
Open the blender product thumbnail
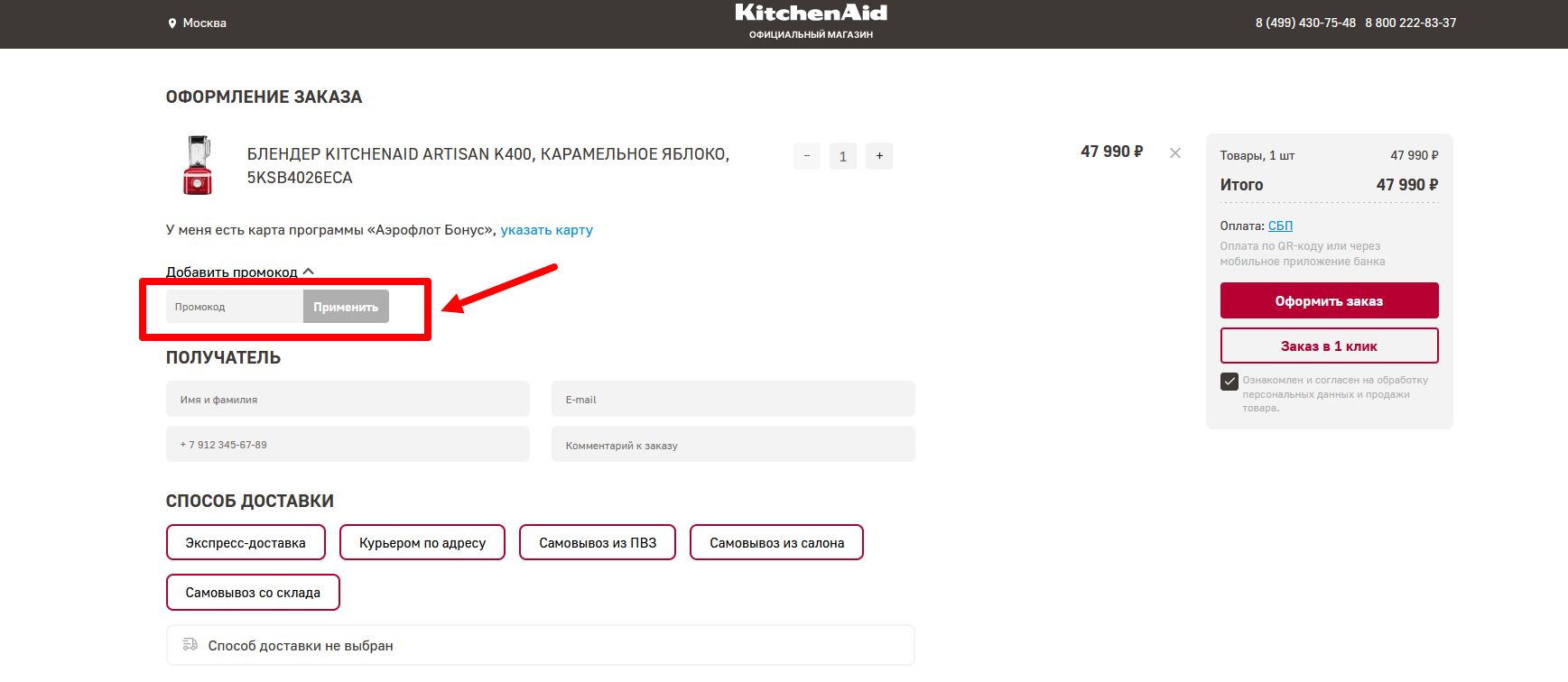(x=198, y=165)
